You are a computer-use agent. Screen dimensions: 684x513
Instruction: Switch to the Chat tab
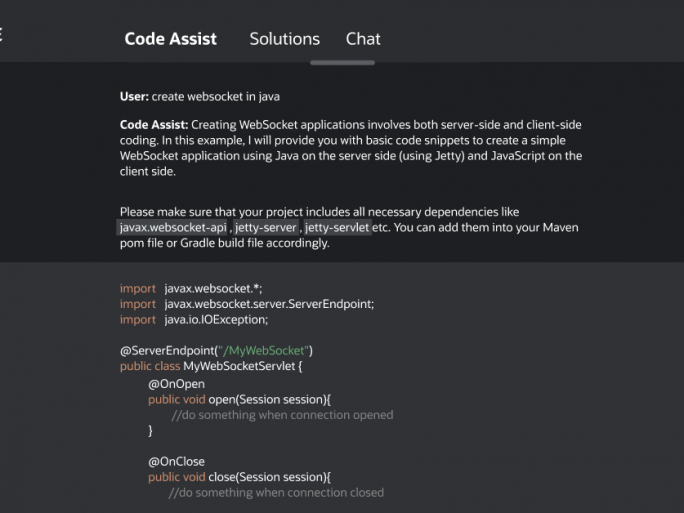pyautogui.click(x=363, y=39)
